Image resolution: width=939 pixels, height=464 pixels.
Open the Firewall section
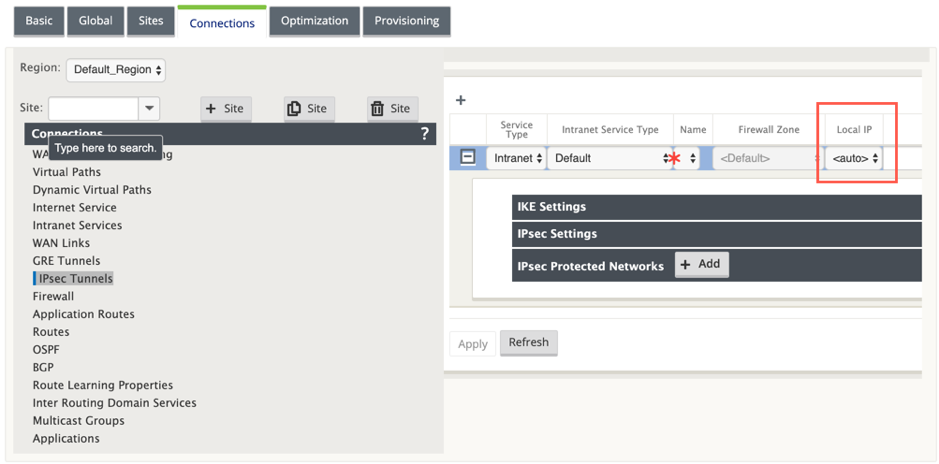pos(53,296)
